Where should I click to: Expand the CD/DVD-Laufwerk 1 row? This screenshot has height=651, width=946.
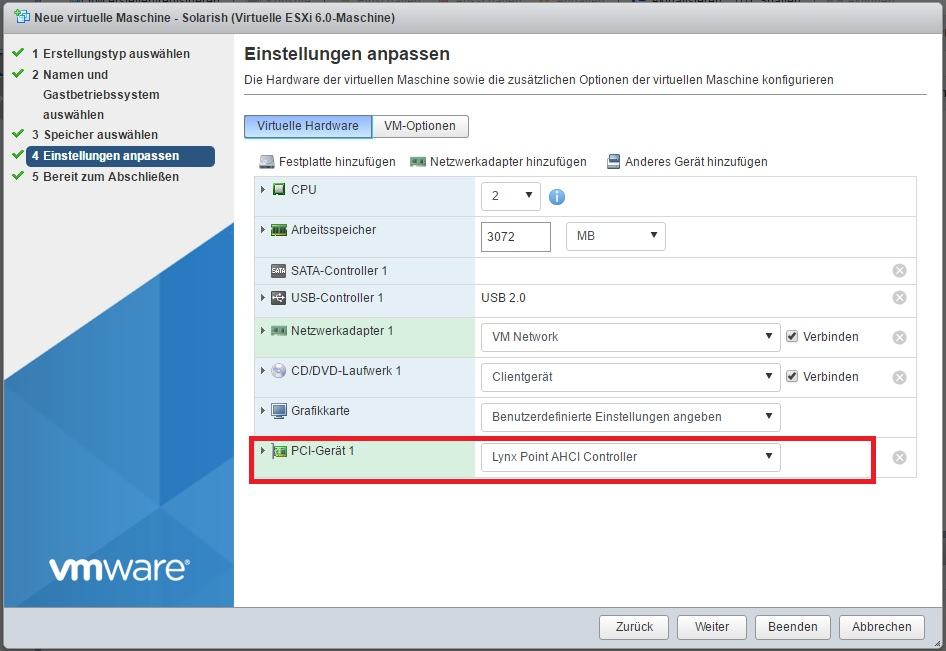pyautogui.click(x=263, y=370)
